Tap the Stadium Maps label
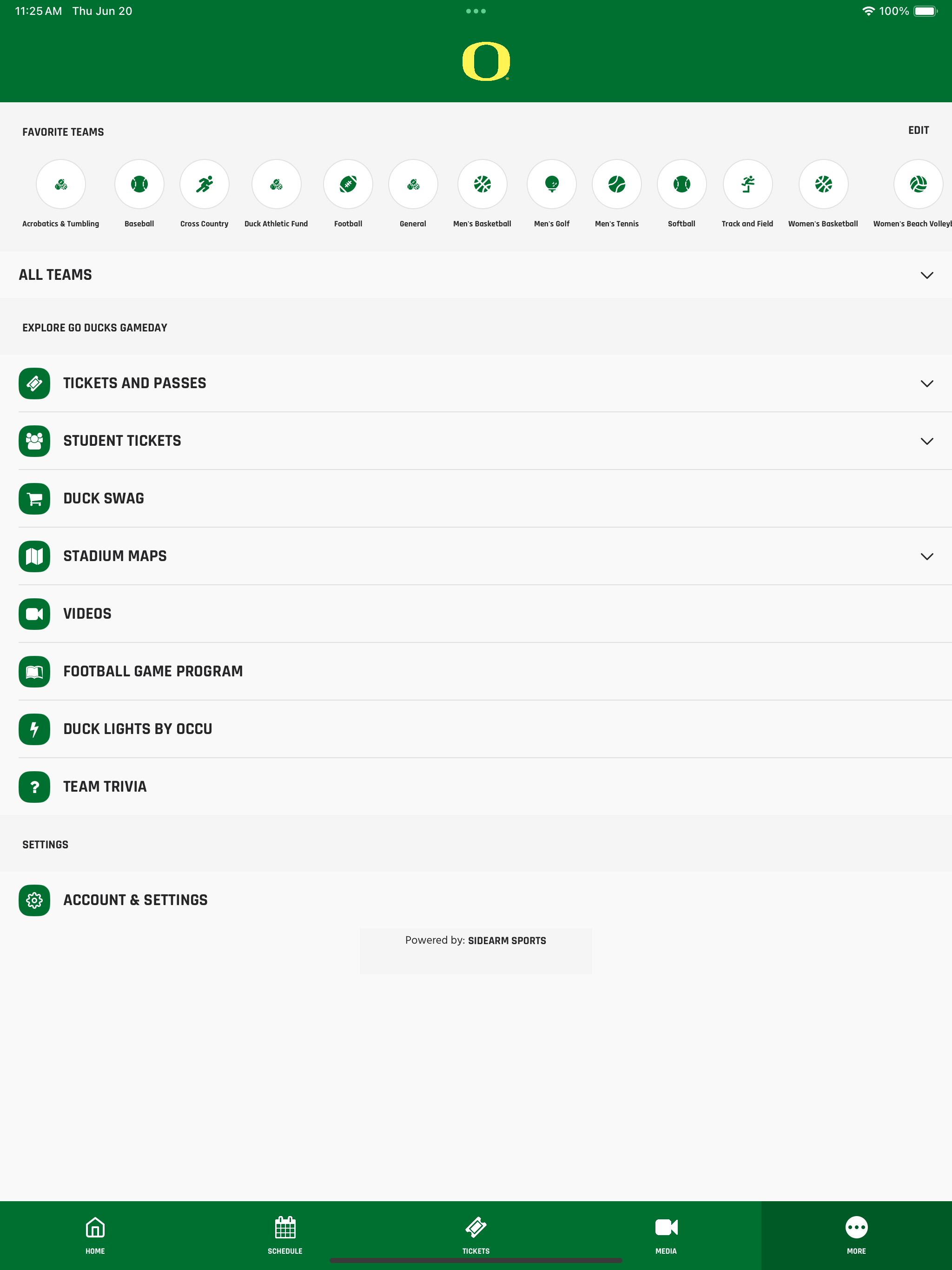The height and width of the screenshot is (1270, 952). 115,556
